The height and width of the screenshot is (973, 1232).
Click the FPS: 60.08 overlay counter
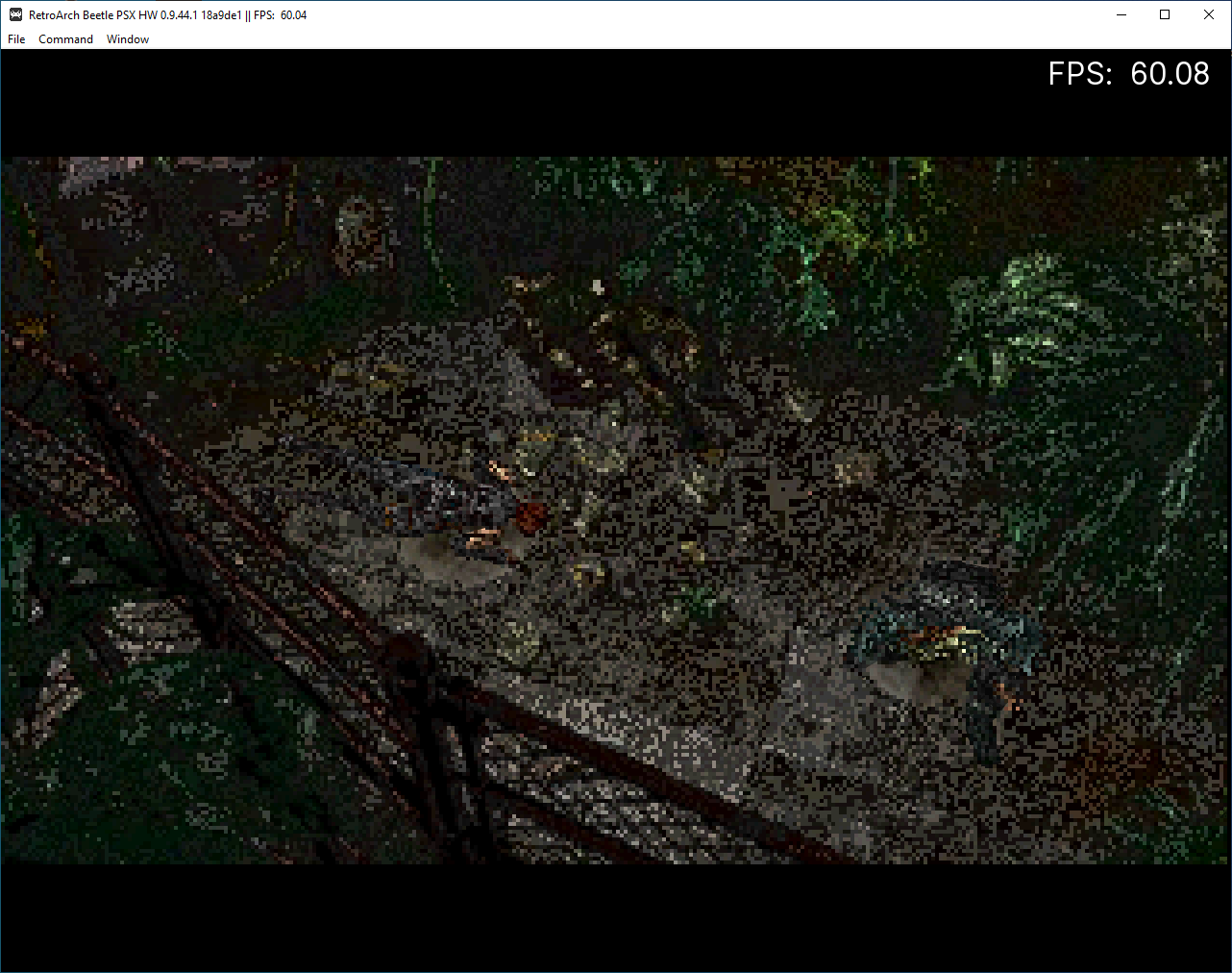1128,74
